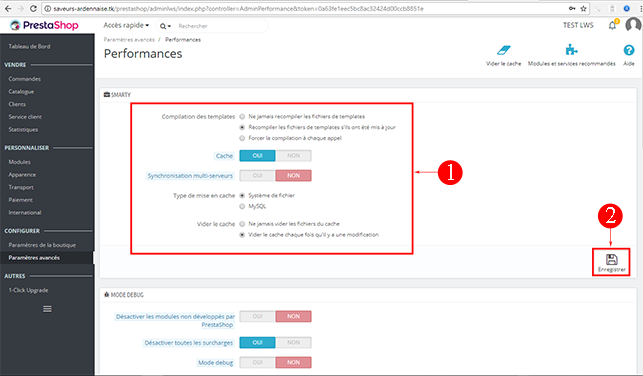Choose Système de fichier cache type
The height and width of the screenshot is (376, 643).
pyautogui.click(x=242, y=196)
